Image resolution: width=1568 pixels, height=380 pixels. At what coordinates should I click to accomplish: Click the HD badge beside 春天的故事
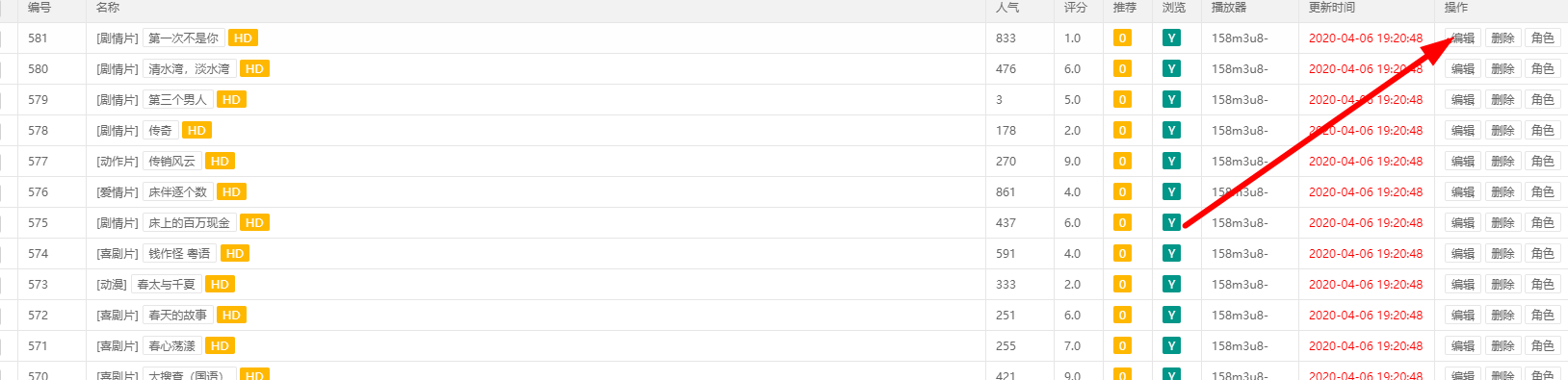(x=231, y=316)
